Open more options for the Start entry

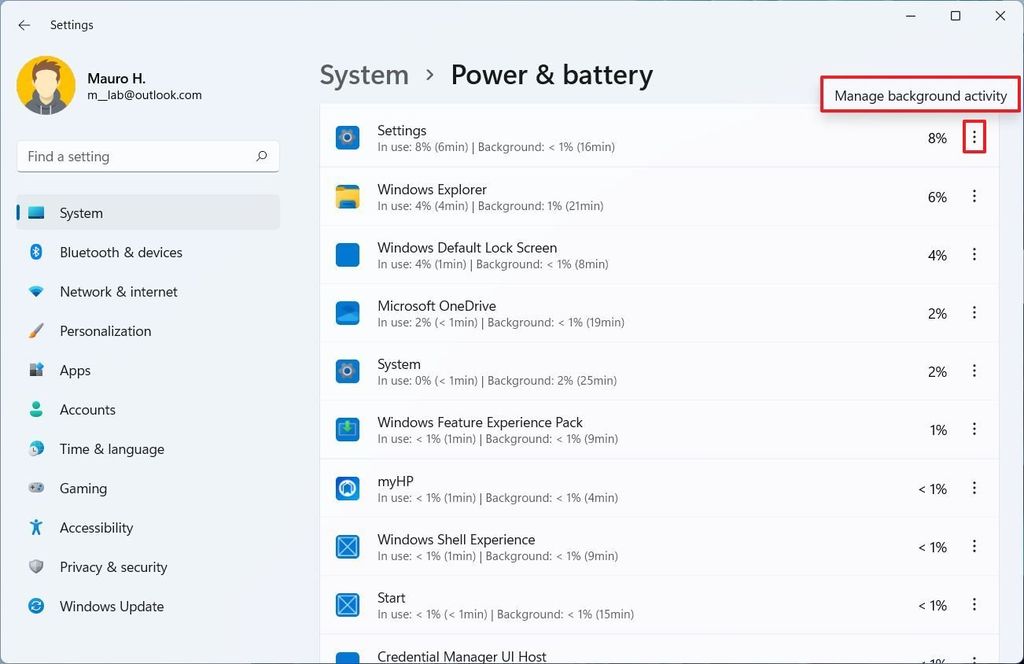click(974, 605)
